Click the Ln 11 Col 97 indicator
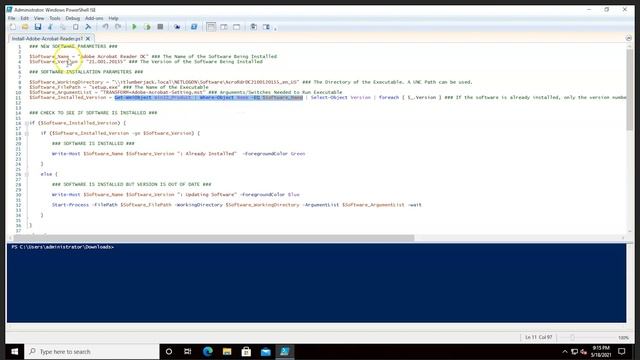 click(x=538, y=337)
